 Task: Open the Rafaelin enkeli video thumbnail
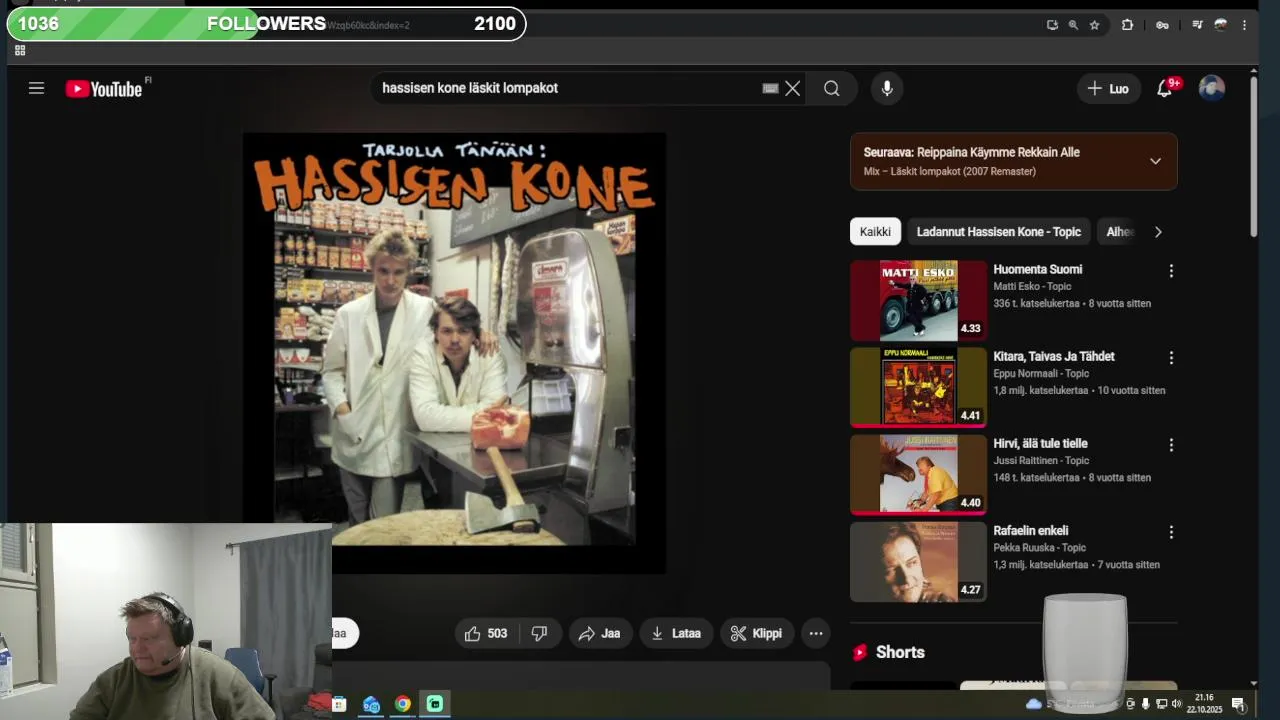pyautogui.click(x=918, y=561)
